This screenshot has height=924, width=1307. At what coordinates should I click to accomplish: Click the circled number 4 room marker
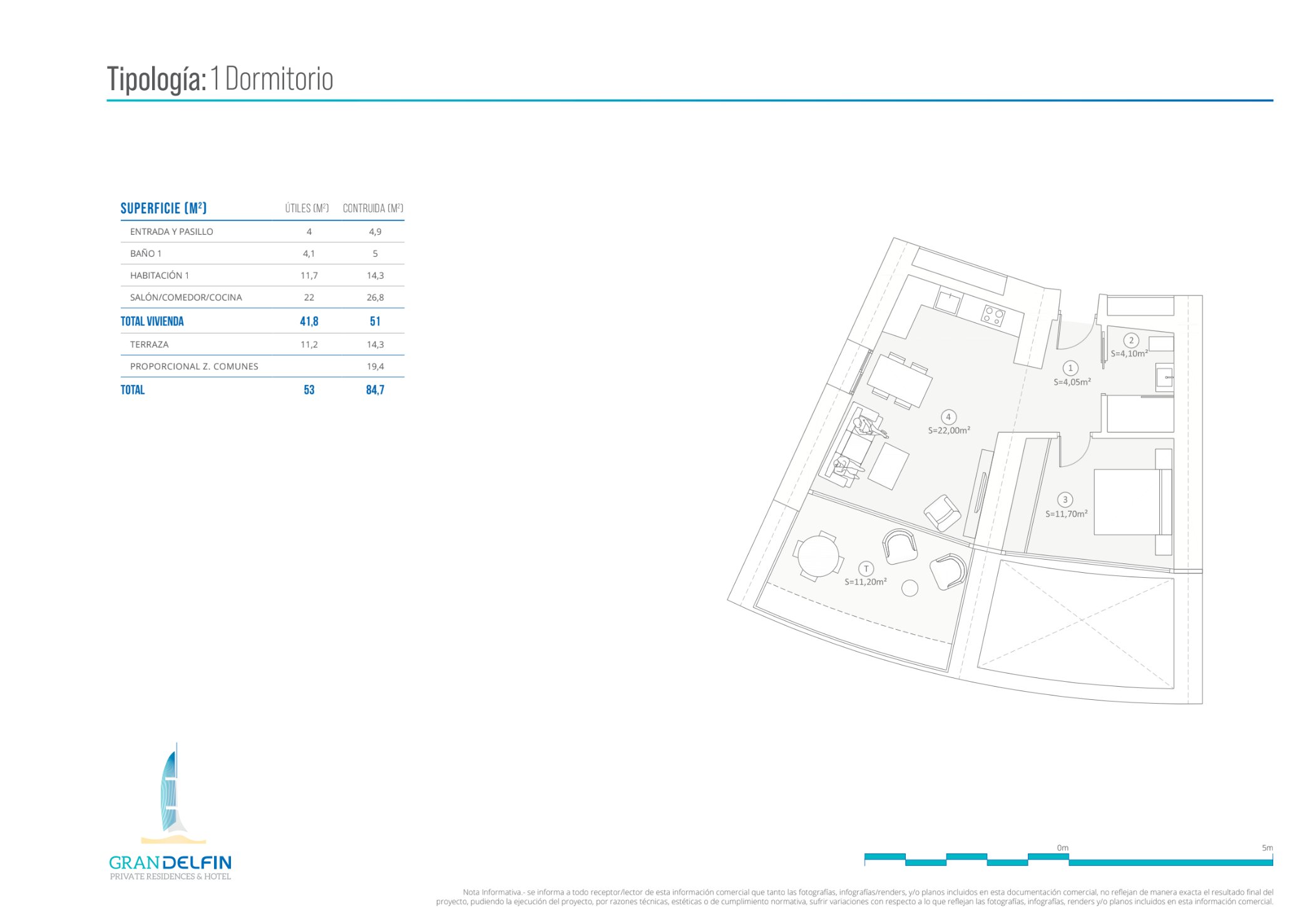coord(948,417)
